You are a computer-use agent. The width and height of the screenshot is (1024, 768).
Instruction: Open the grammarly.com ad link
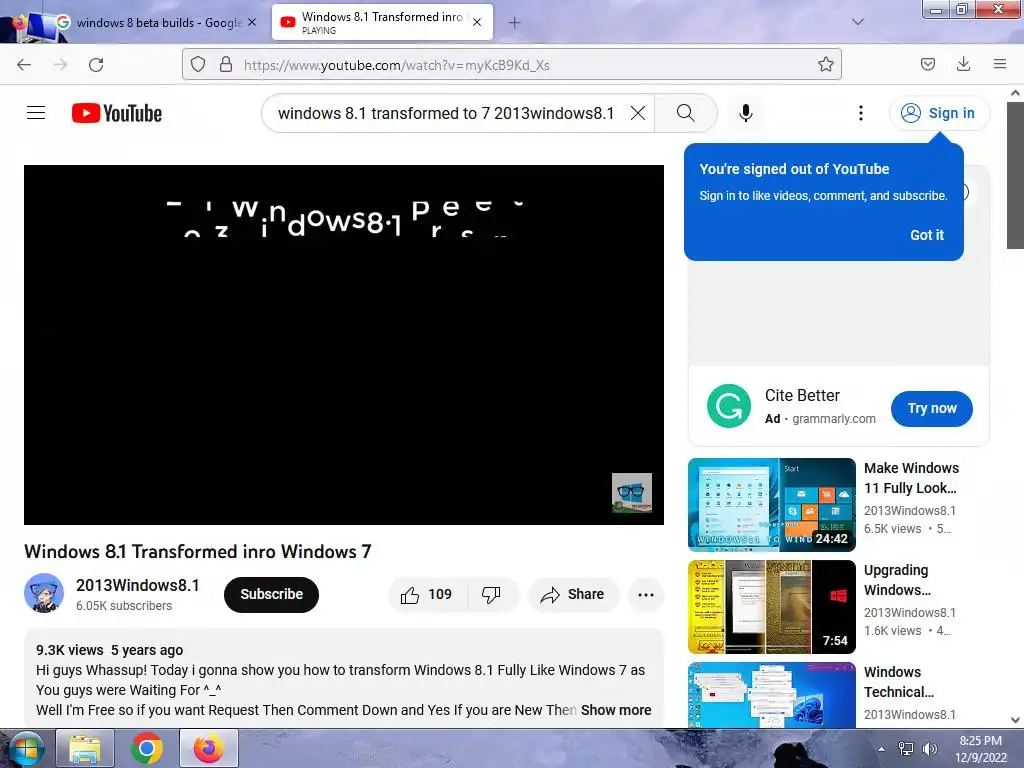[834, 419]
